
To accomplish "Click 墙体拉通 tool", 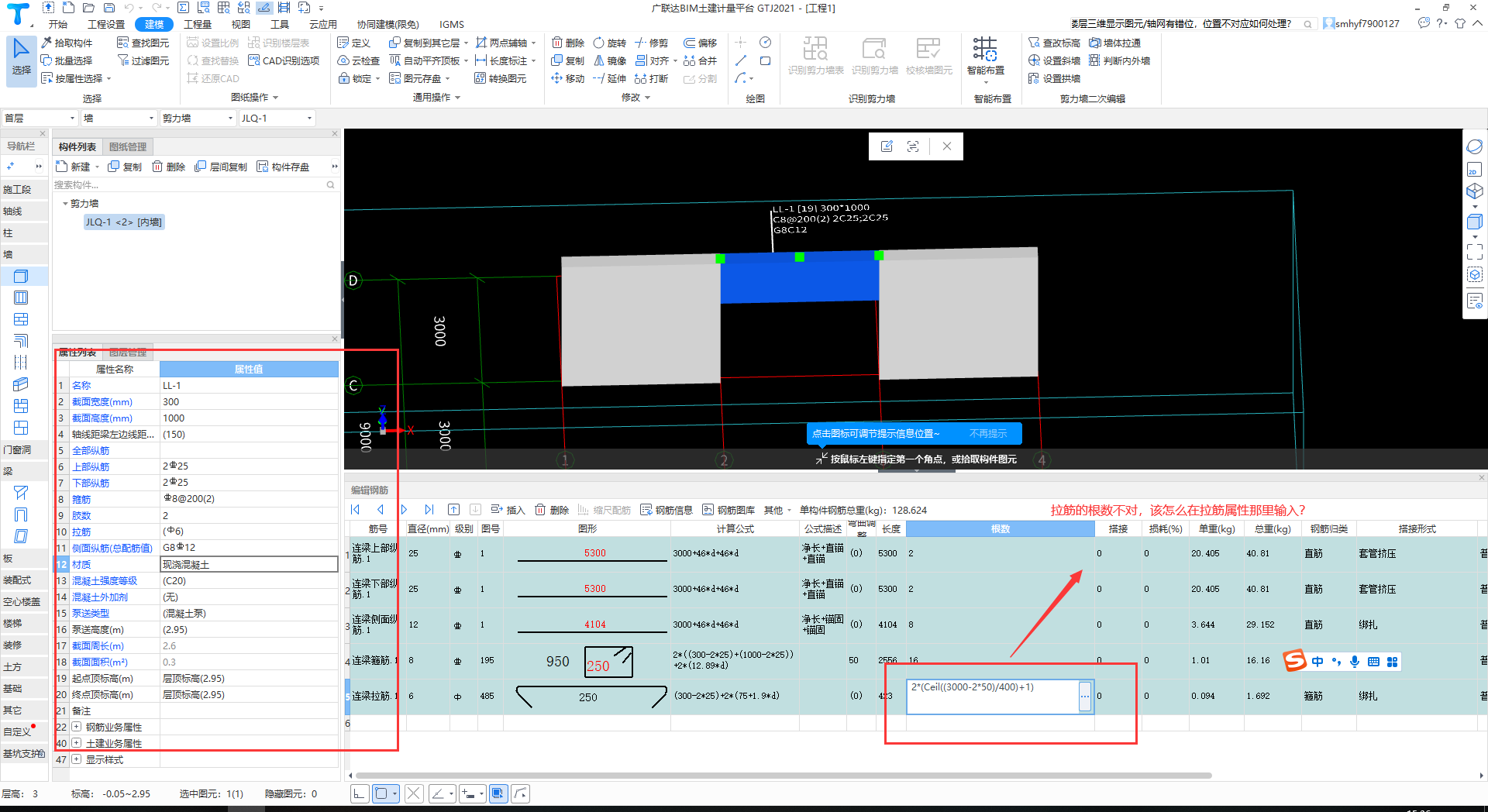I will click(x=1114, y=43).
